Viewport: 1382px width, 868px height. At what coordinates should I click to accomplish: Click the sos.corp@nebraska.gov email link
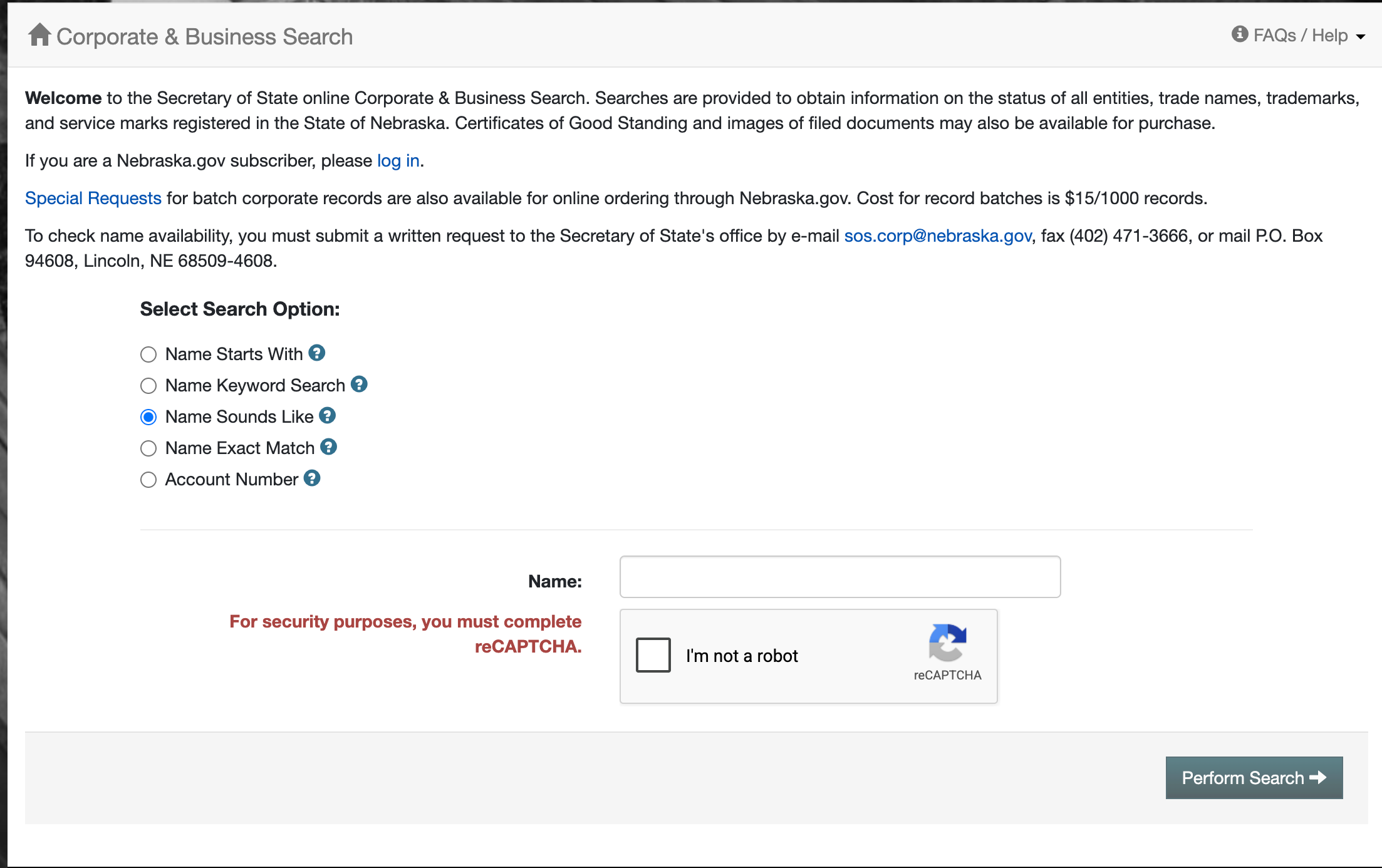[938, 236]
